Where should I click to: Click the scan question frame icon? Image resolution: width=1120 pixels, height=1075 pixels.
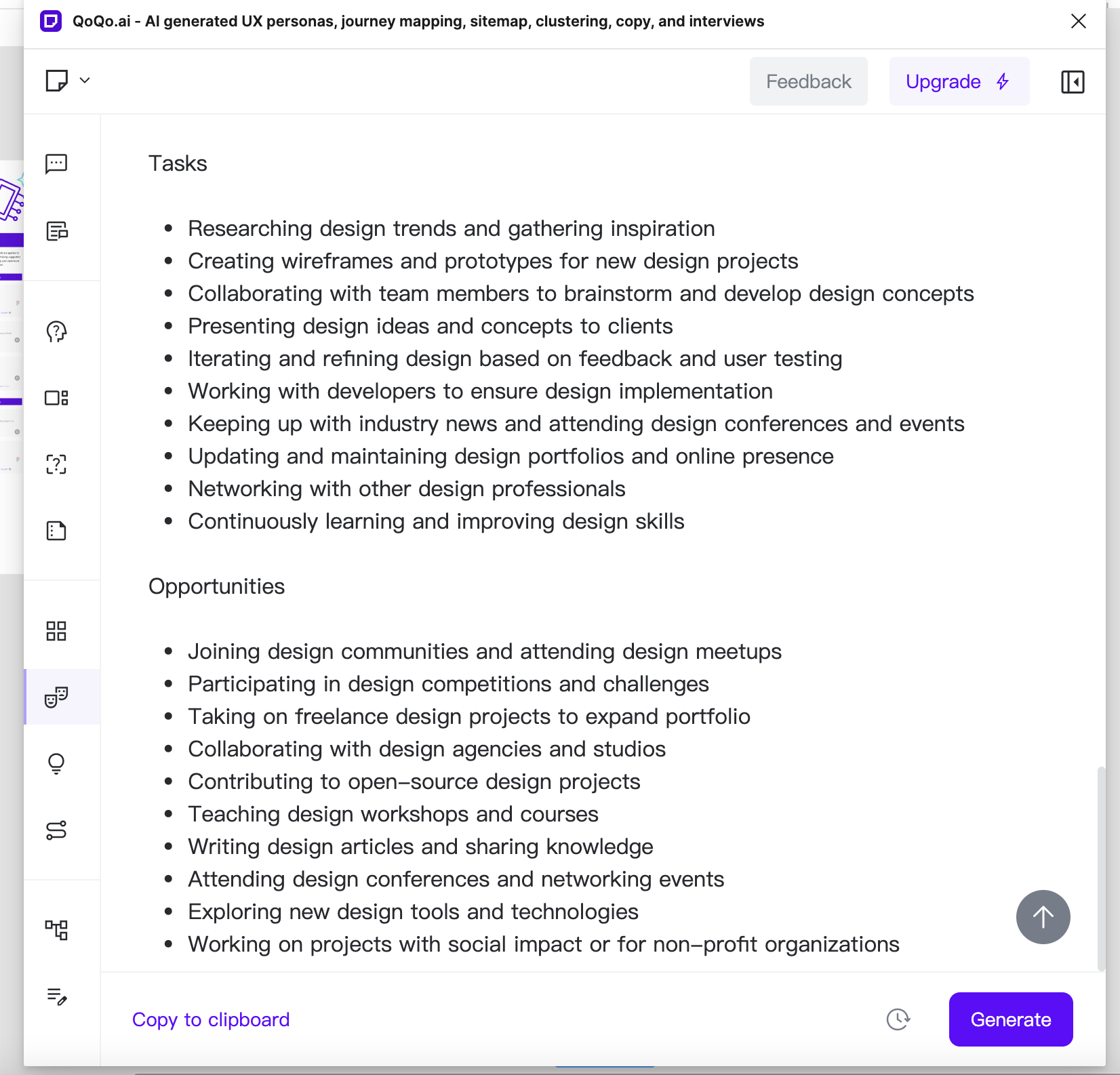(56, 464)
